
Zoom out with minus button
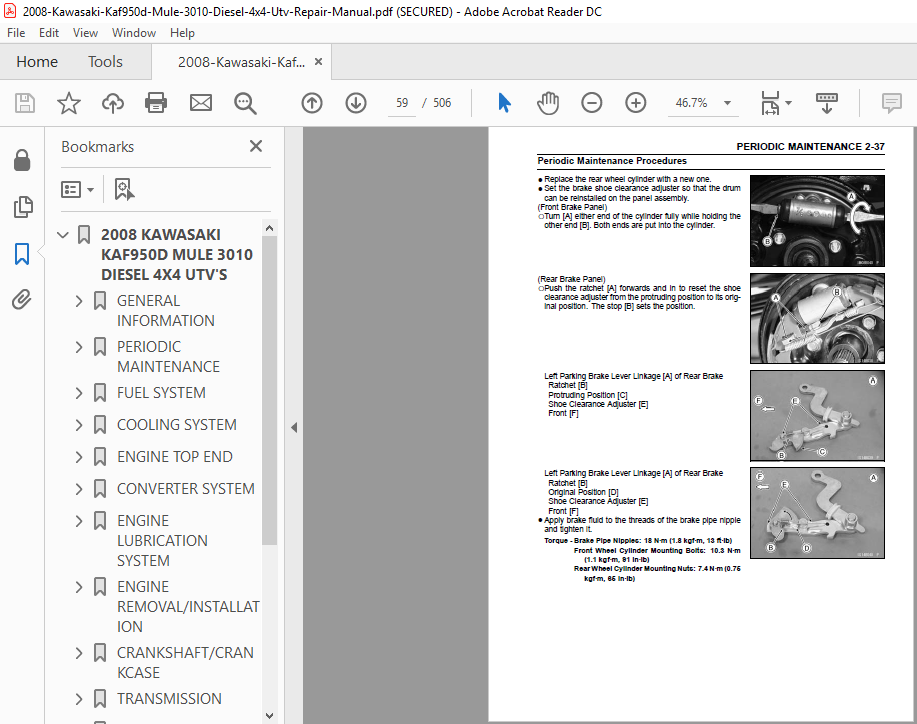pyautogui.click(x=591, y=104)
